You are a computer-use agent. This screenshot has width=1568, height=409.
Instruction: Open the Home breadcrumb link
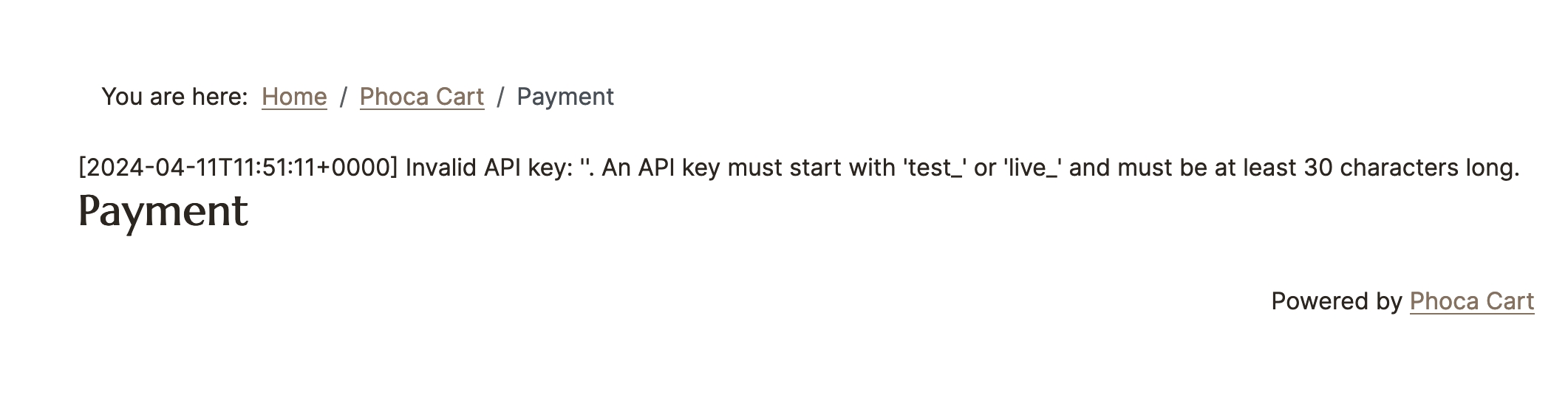294,97
